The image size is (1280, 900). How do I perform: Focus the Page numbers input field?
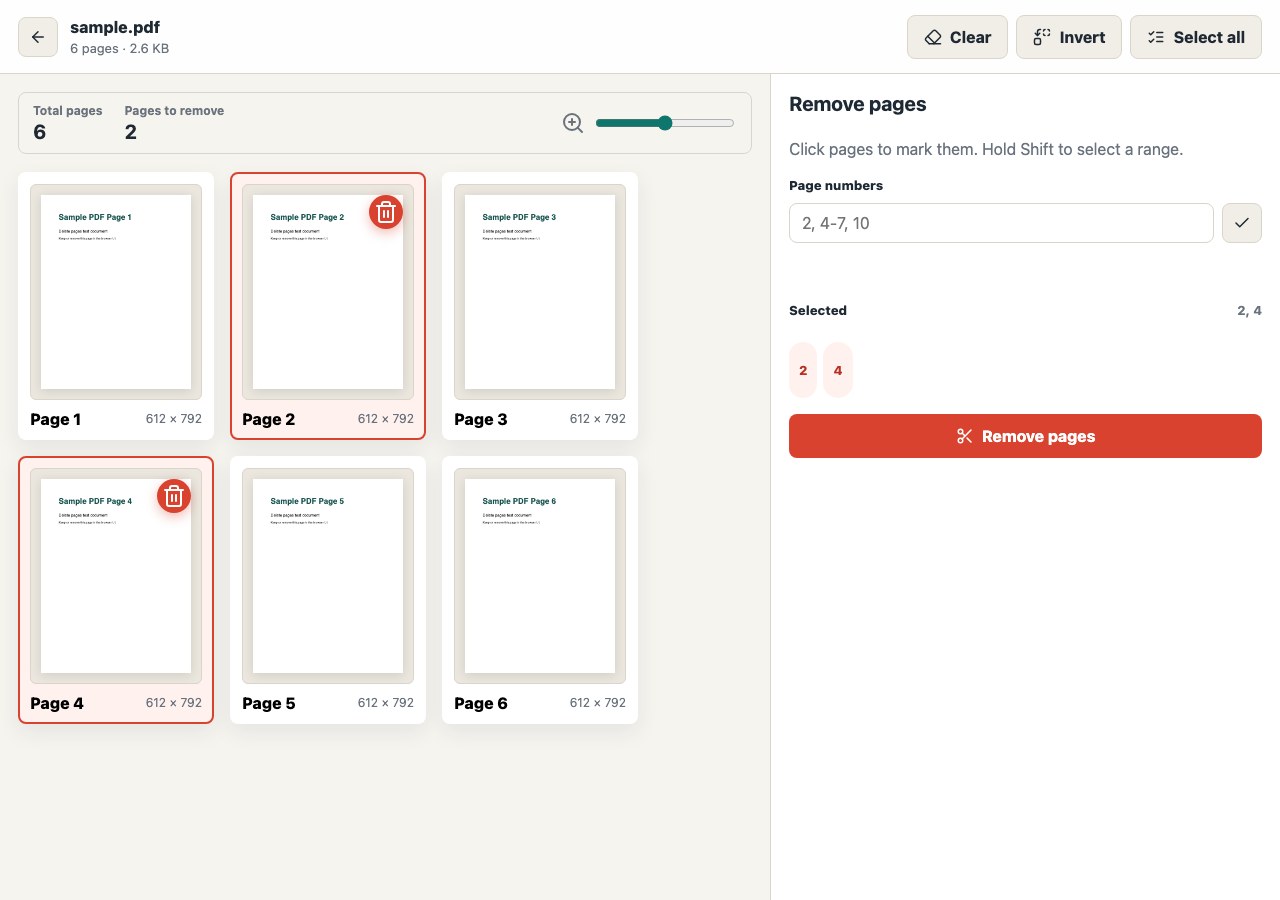pos(1001,223)
